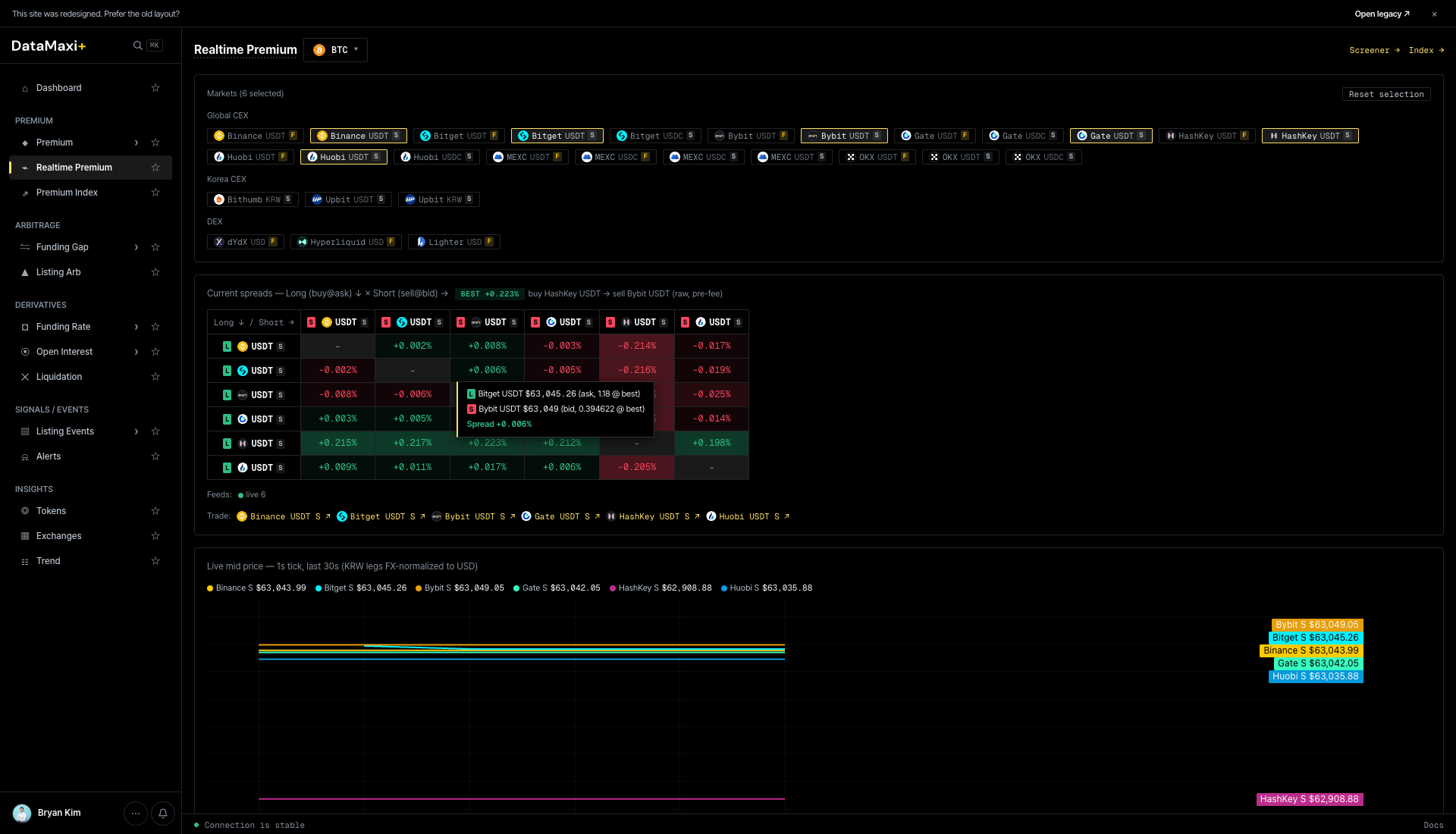1456x834 pixels.
Task: Enable the OKX USDC S market chip
Action: [1043, 157]
